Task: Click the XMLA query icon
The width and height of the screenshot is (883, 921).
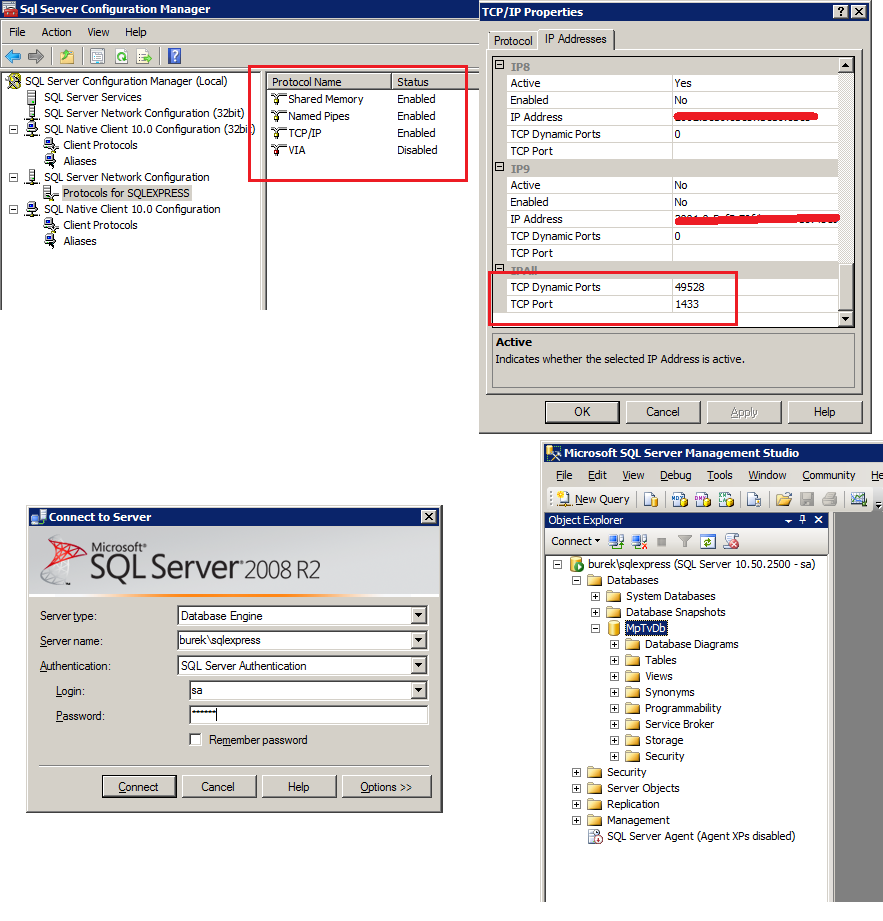Action: coord(726,499)
